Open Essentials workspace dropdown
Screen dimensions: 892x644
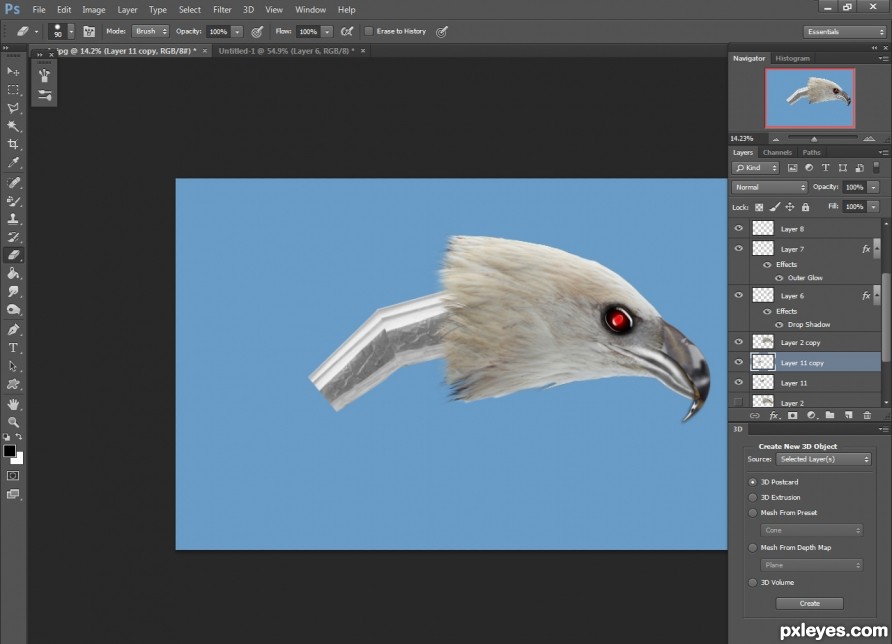point(845,32)
